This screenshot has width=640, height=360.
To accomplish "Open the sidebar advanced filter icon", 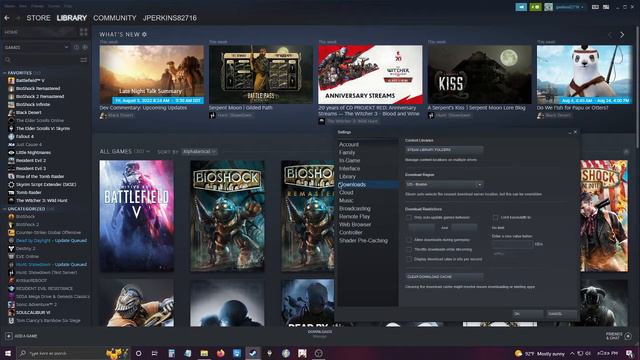I will pos(84,60).
